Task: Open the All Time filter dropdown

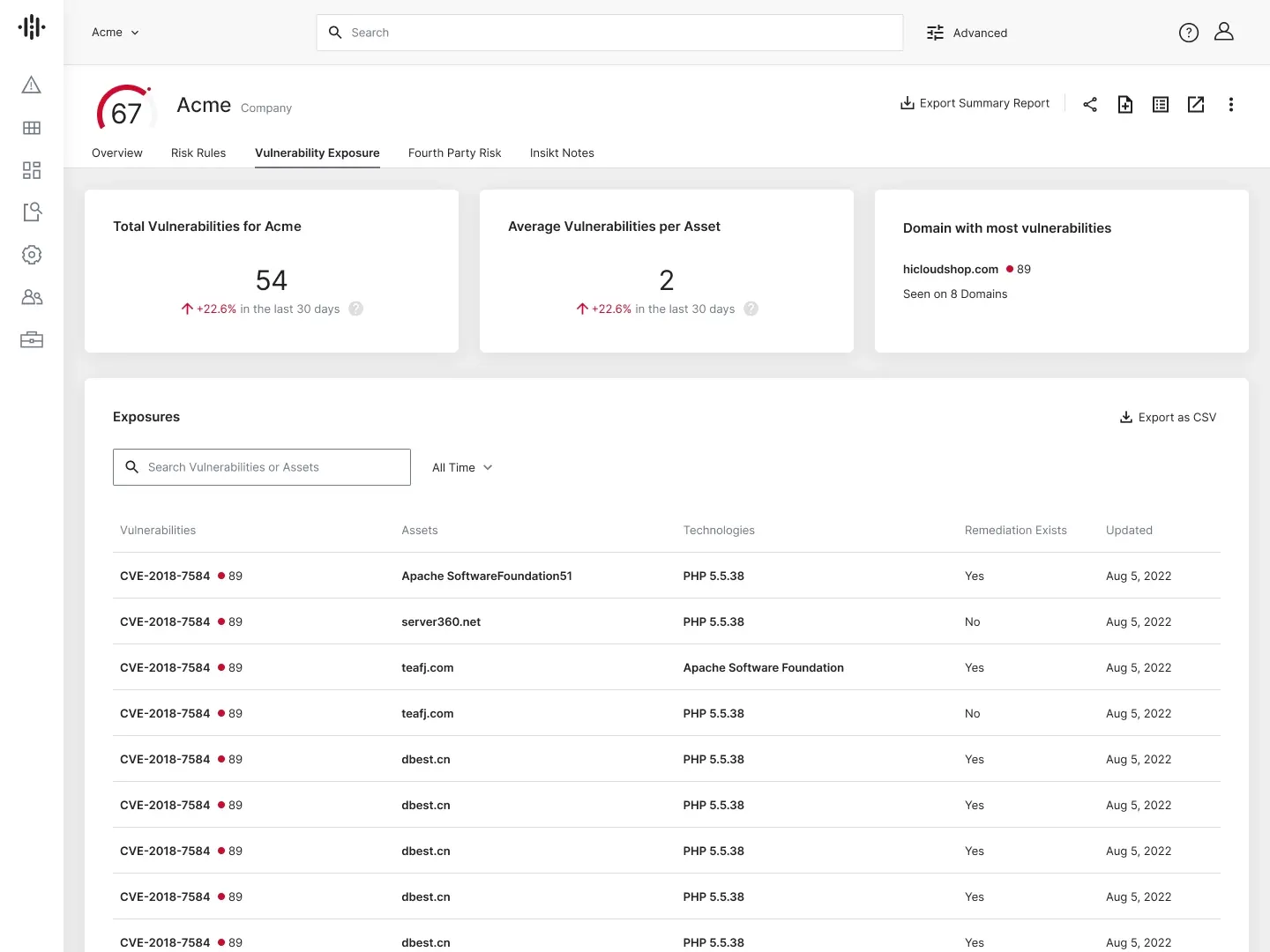Action: [x=462, y=467]
